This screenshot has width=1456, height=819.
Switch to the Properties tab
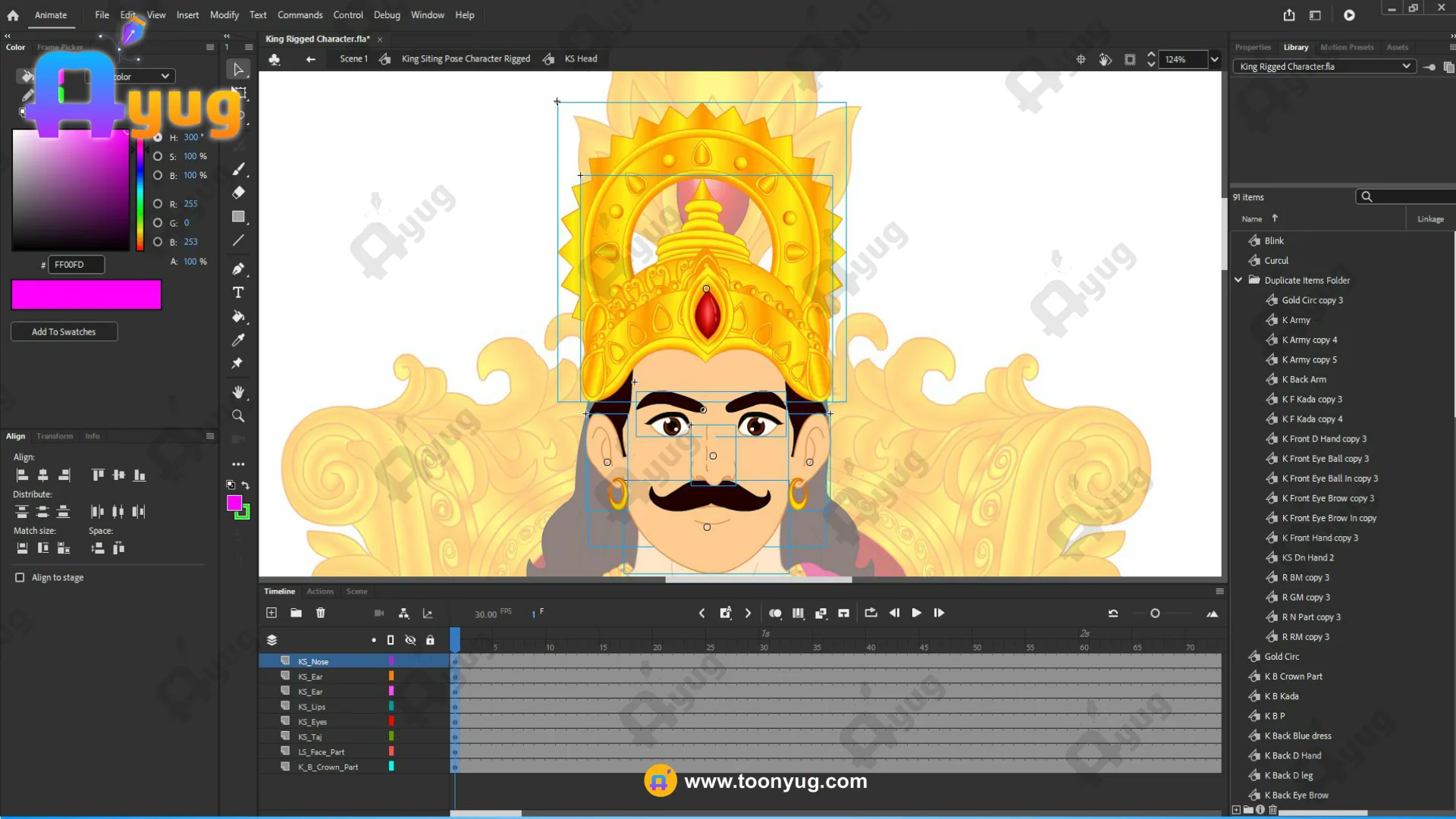coord(1253,47)
